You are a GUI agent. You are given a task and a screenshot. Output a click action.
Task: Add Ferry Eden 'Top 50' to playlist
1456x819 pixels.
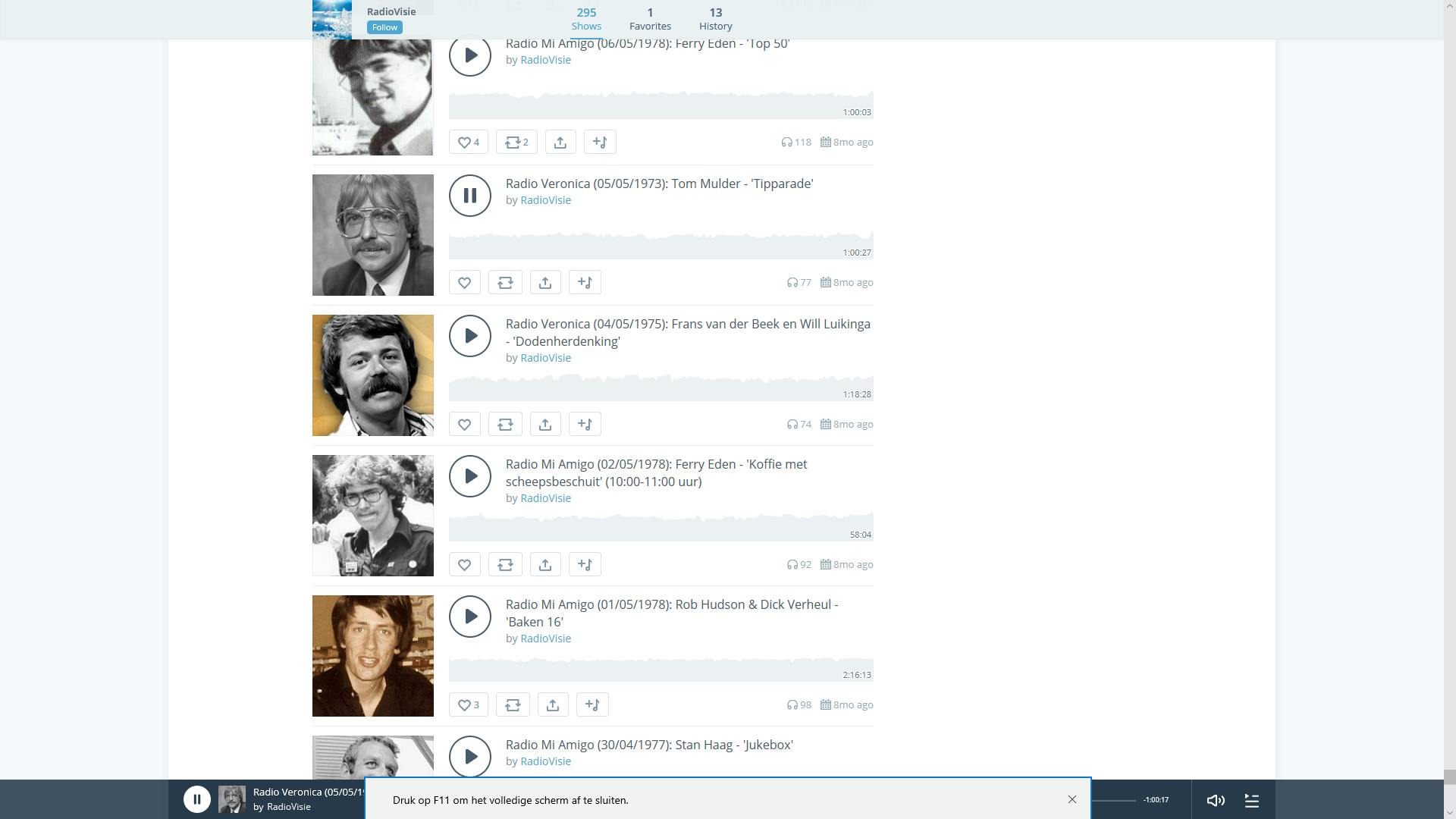tap(600, 142)
